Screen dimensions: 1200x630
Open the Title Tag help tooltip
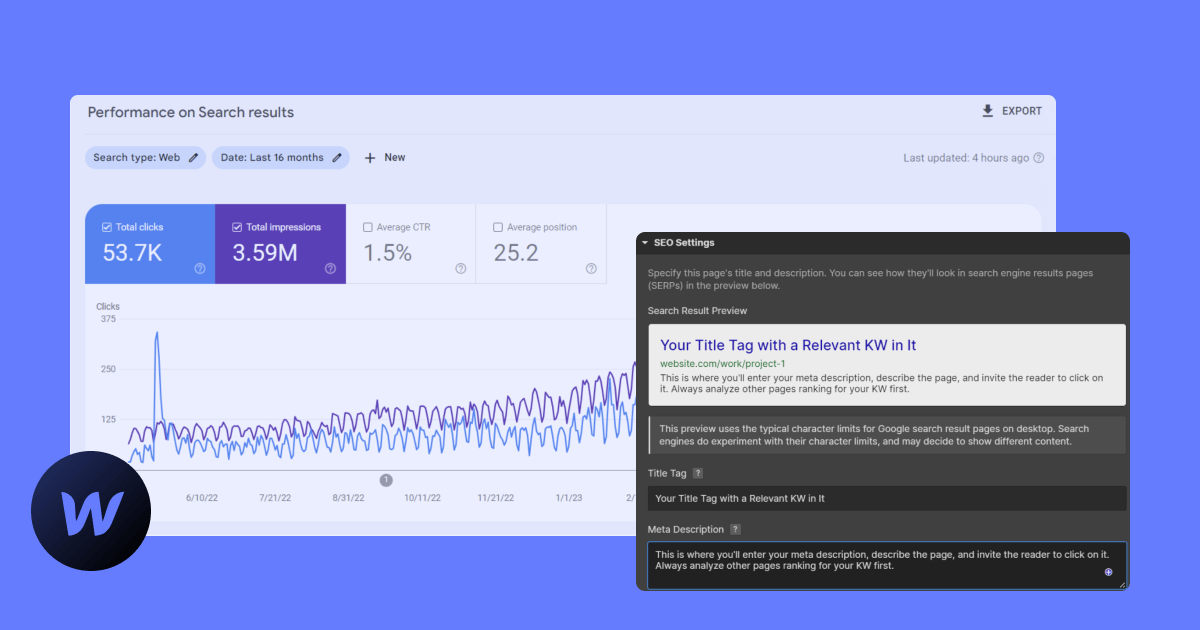pos(697,473)
